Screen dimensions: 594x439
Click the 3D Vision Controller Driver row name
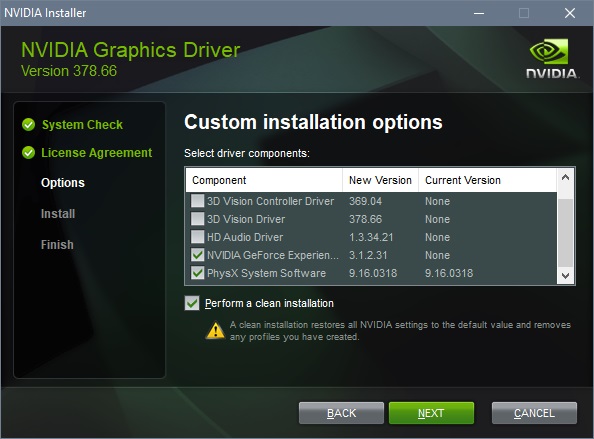point(270,201)
